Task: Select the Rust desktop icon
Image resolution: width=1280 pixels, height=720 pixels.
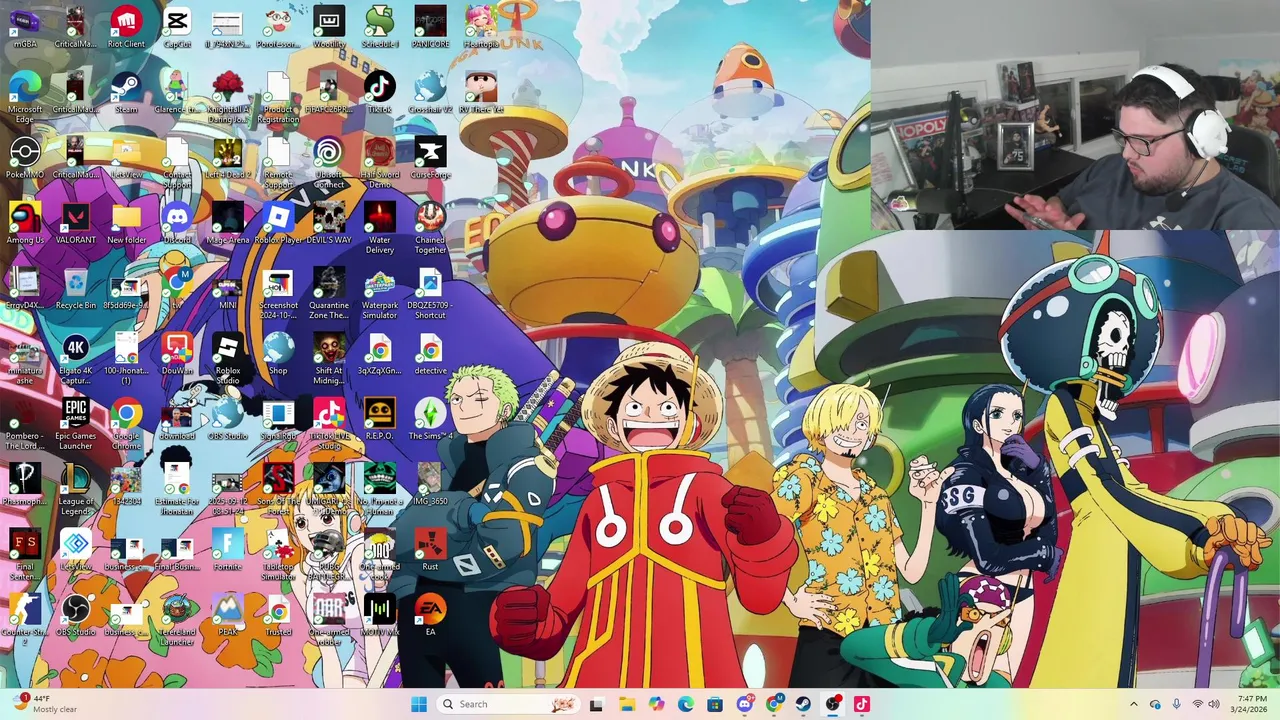Action: (x=430, y=550)
